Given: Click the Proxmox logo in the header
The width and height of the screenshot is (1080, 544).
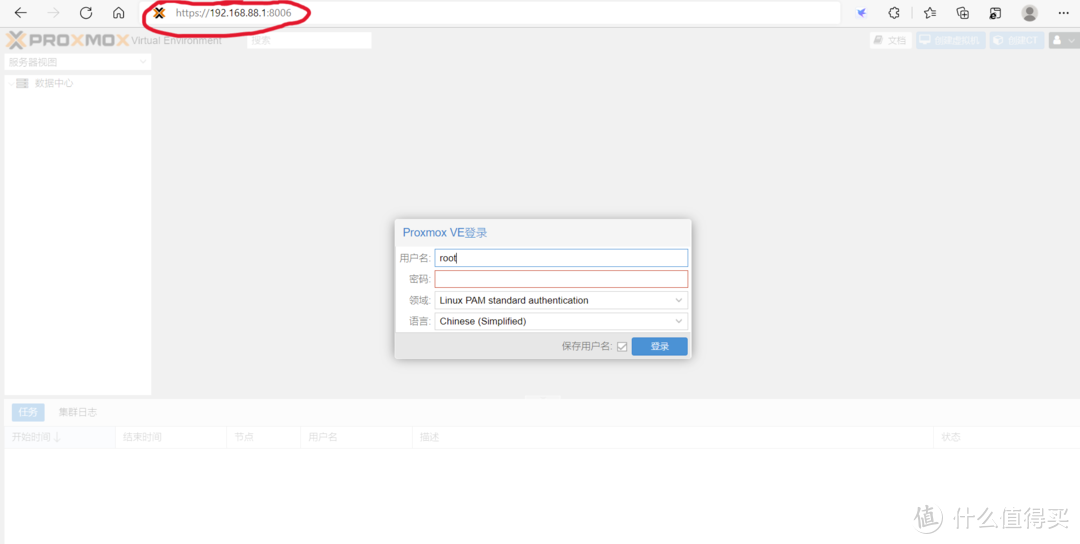Looking at the screenshot, I should click(x=67, y=40).
